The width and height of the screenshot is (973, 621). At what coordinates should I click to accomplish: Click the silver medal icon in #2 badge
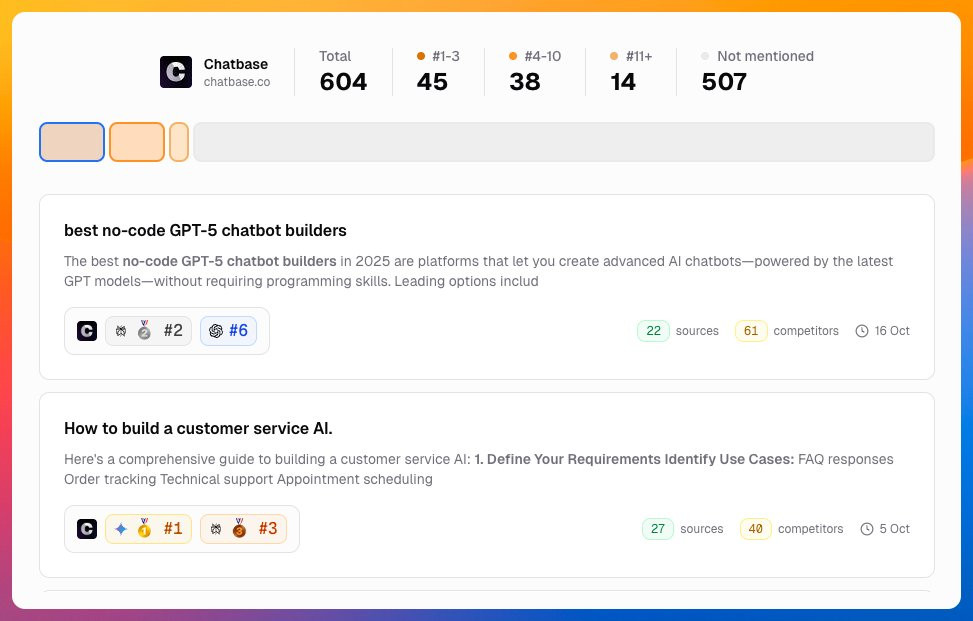[144, 330]
